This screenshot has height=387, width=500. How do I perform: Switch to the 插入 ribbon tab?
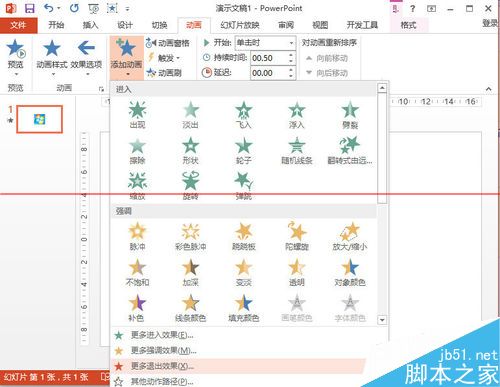(90, 25)
